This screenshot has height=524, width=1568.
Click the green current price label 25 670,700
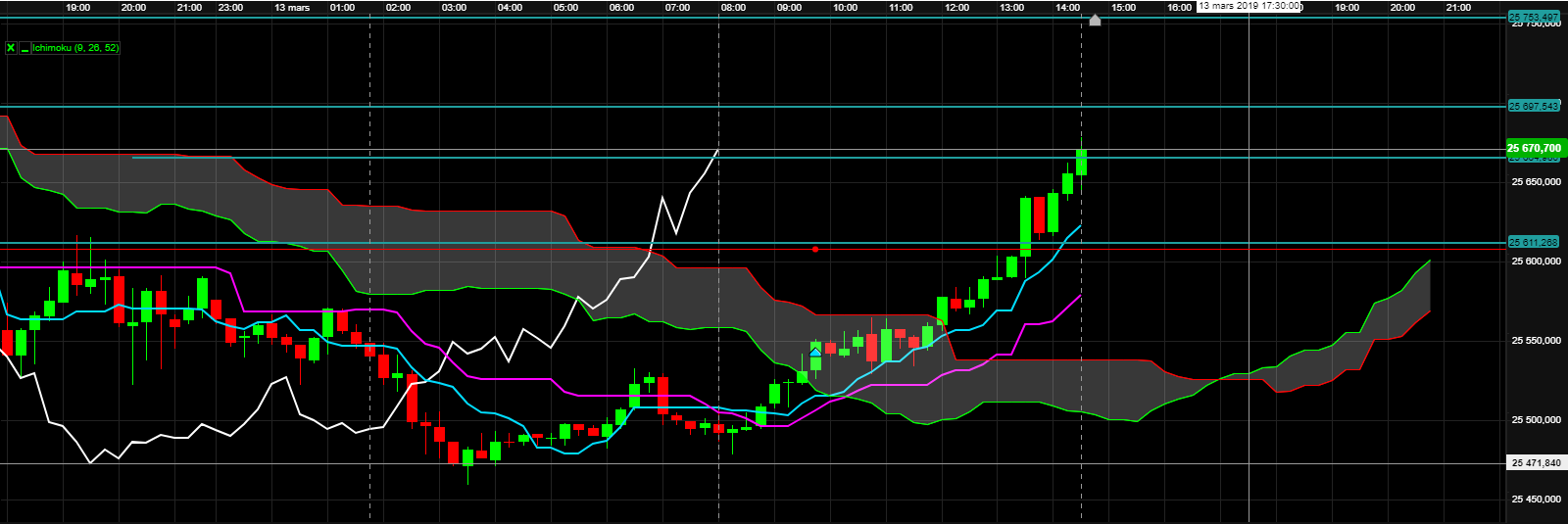1536,148
